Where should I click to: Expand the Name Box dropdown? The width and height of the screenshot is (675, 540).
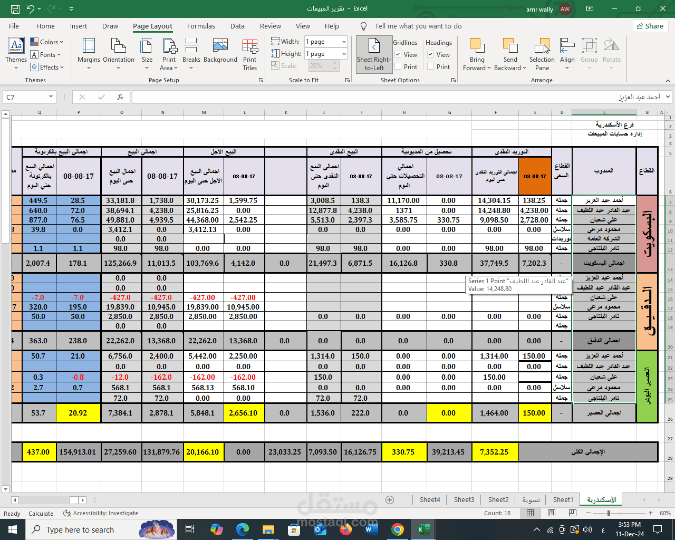point(51,97)
